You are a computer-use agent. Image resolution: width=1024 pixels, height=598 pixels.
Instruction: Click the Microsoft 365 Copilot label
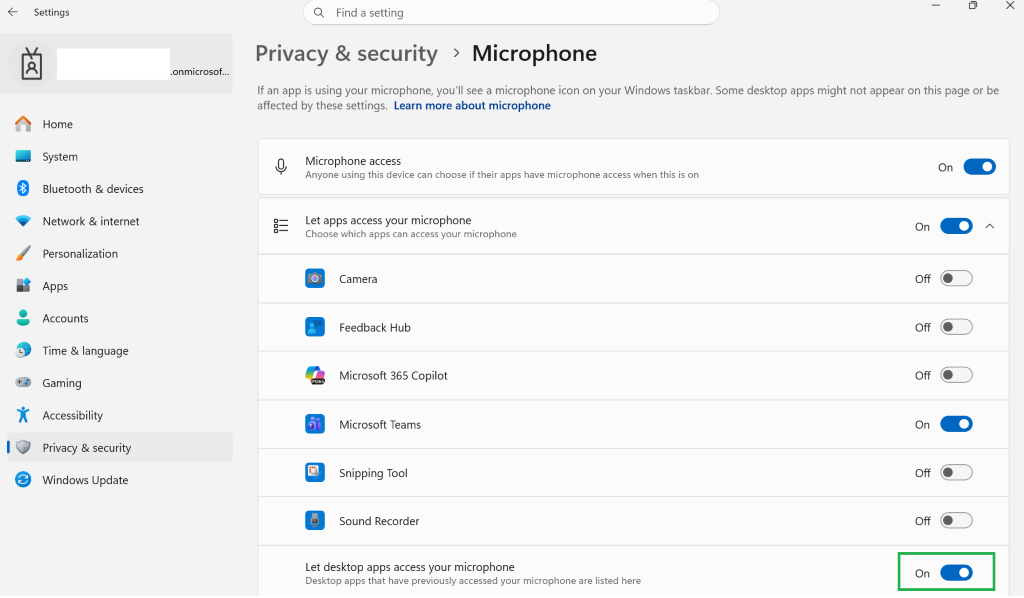(393, 375)
